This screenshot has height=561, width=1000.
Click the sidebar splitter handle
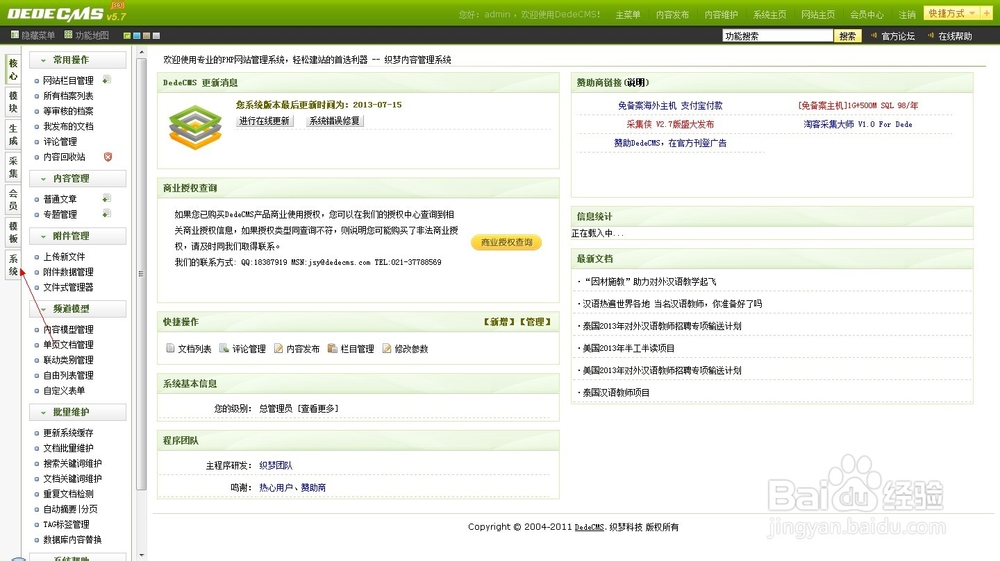[140, 273]
